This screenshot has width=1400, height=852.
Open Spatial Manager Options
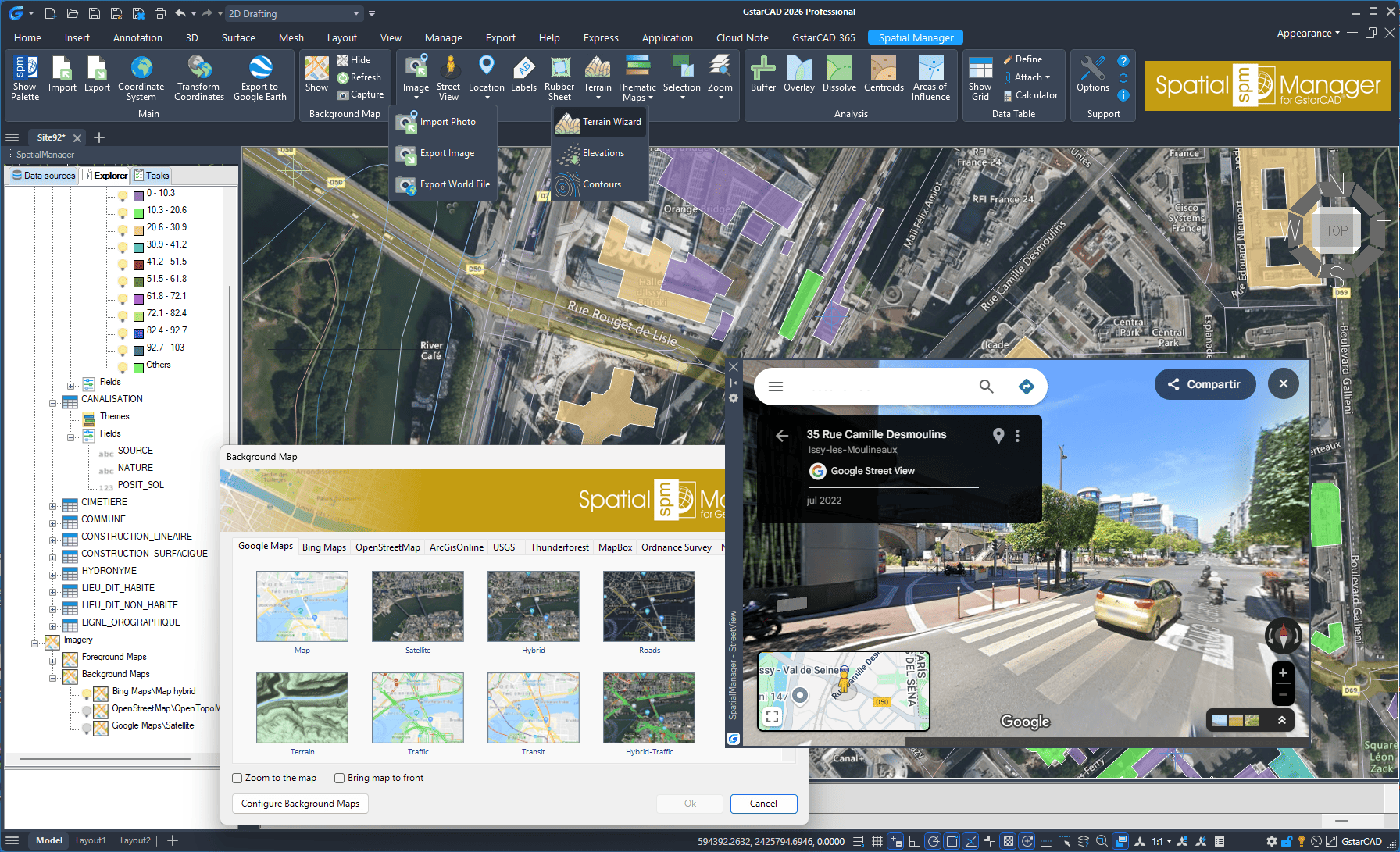pyautogui.click(x=1092, y=75)
